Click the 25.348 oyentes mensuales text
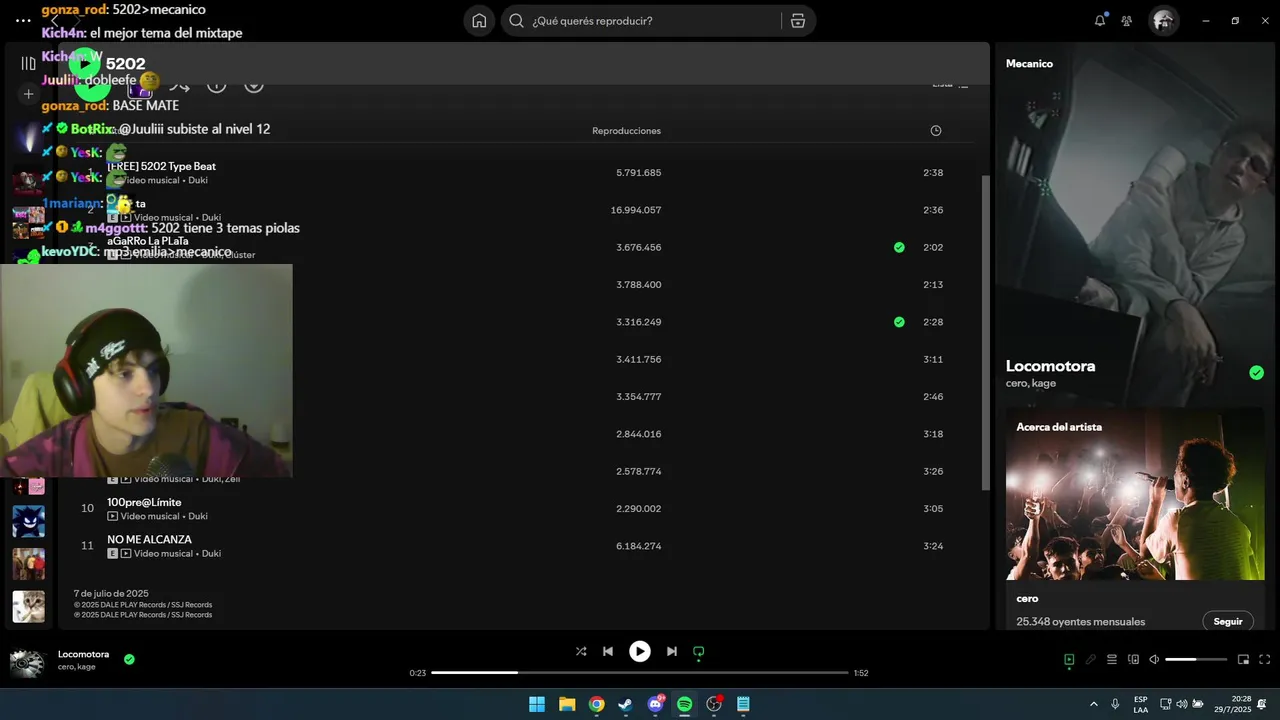Viewport: 1280px width, 720px height. 1080,621
